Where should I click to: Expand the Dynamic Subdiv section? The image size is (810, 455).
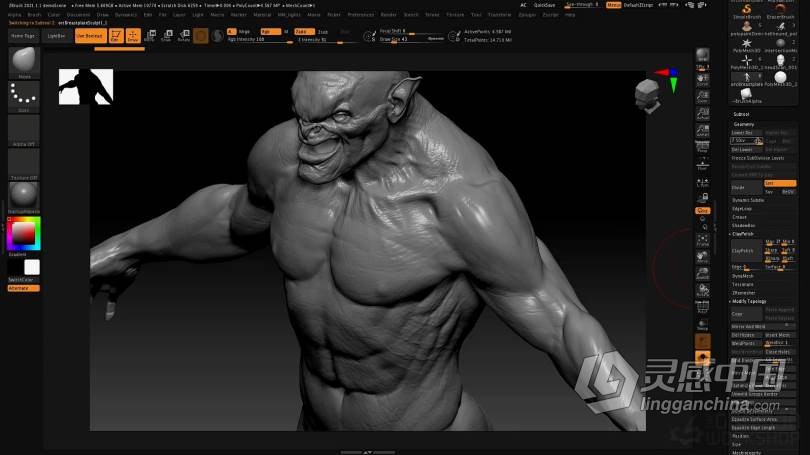747,200
